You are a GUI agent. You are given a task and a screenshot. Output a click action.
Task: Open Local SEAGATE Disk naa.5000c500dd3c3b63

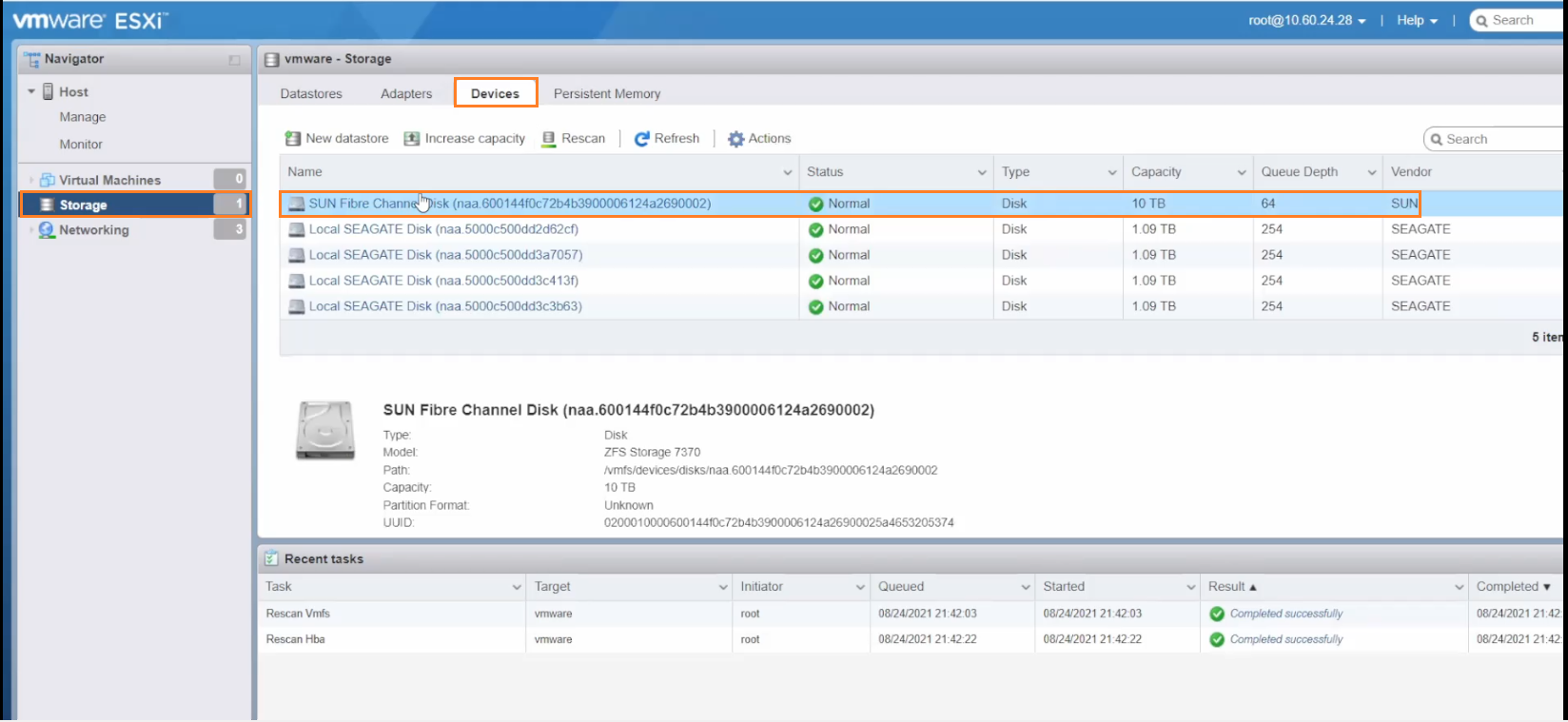coord(445,306)
